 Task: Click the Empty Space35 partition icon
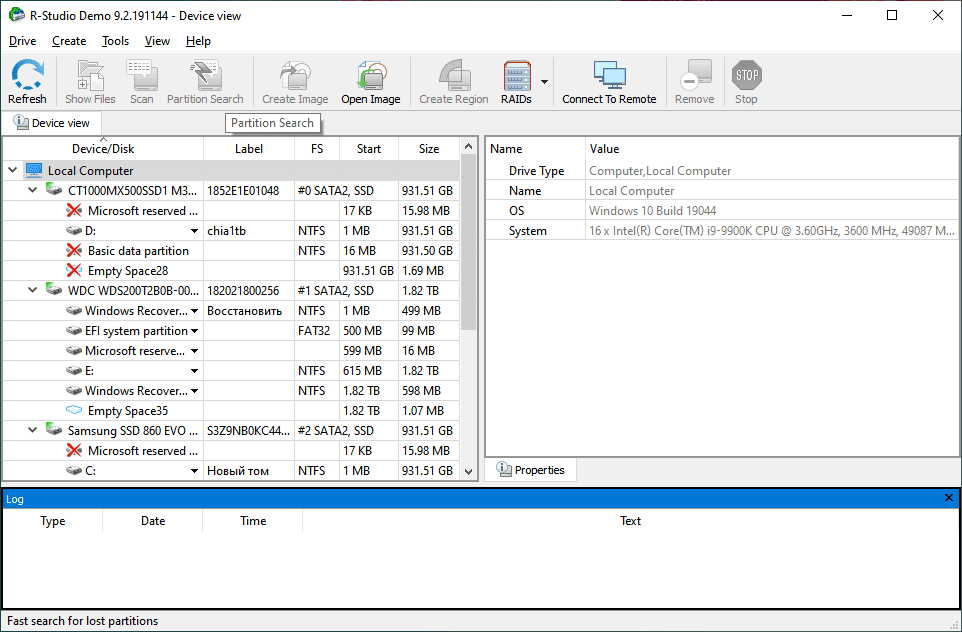point(74,410)
